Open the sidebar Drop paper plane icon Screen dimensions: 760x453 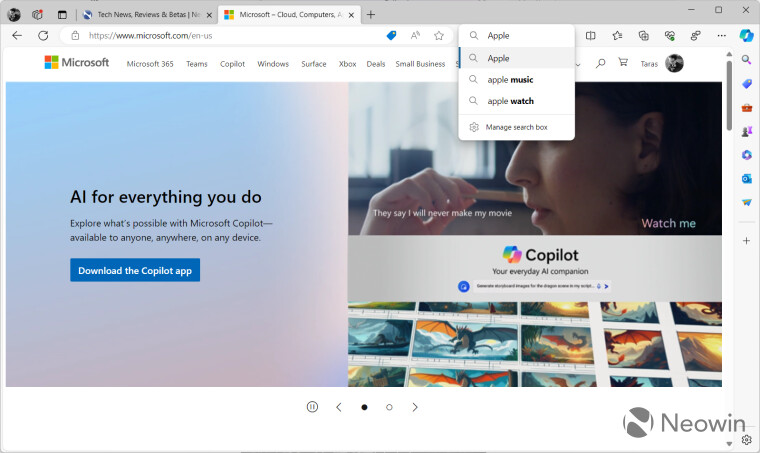[x=746, y=202]
